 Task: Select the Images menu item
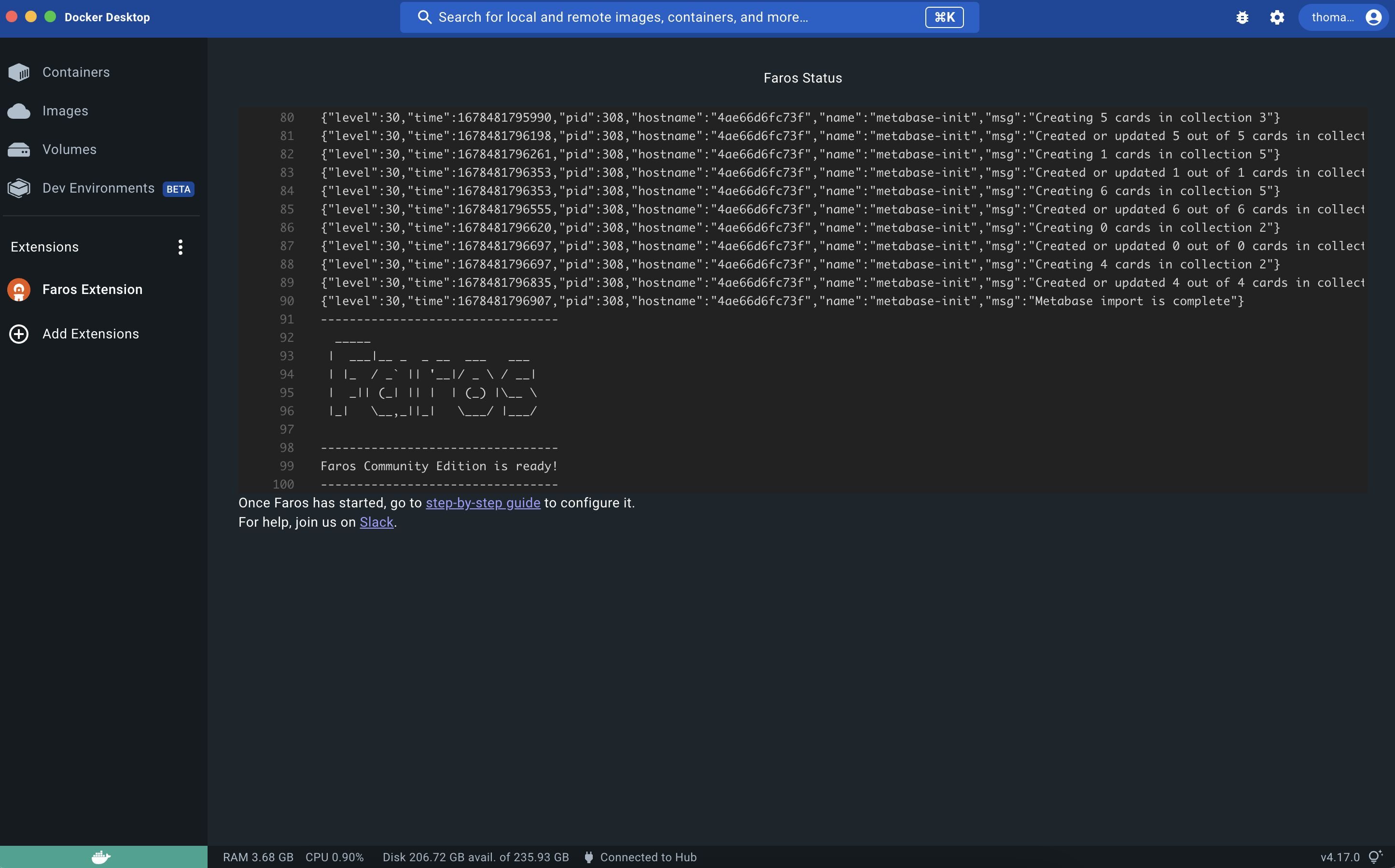tap(66, 111)
